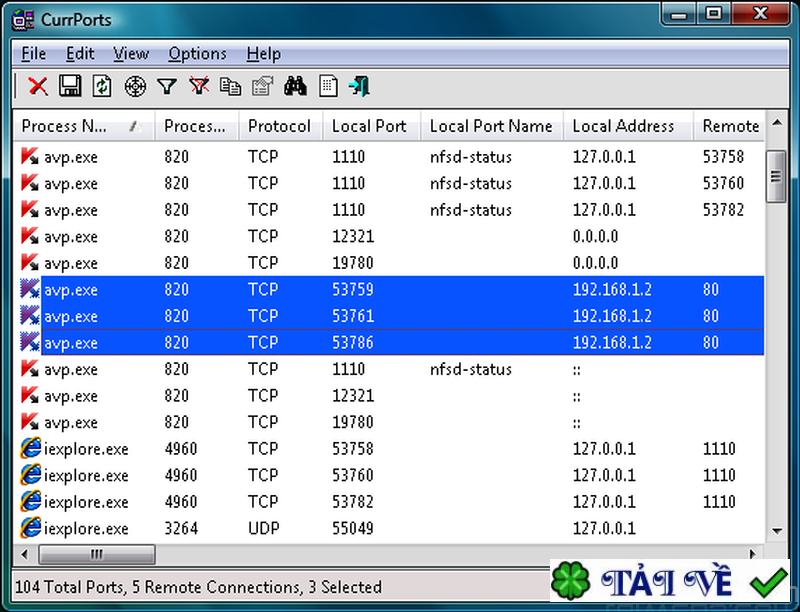The image size is (800, 612).
Task: Open the Options menu
Action: tap(197, 54)
